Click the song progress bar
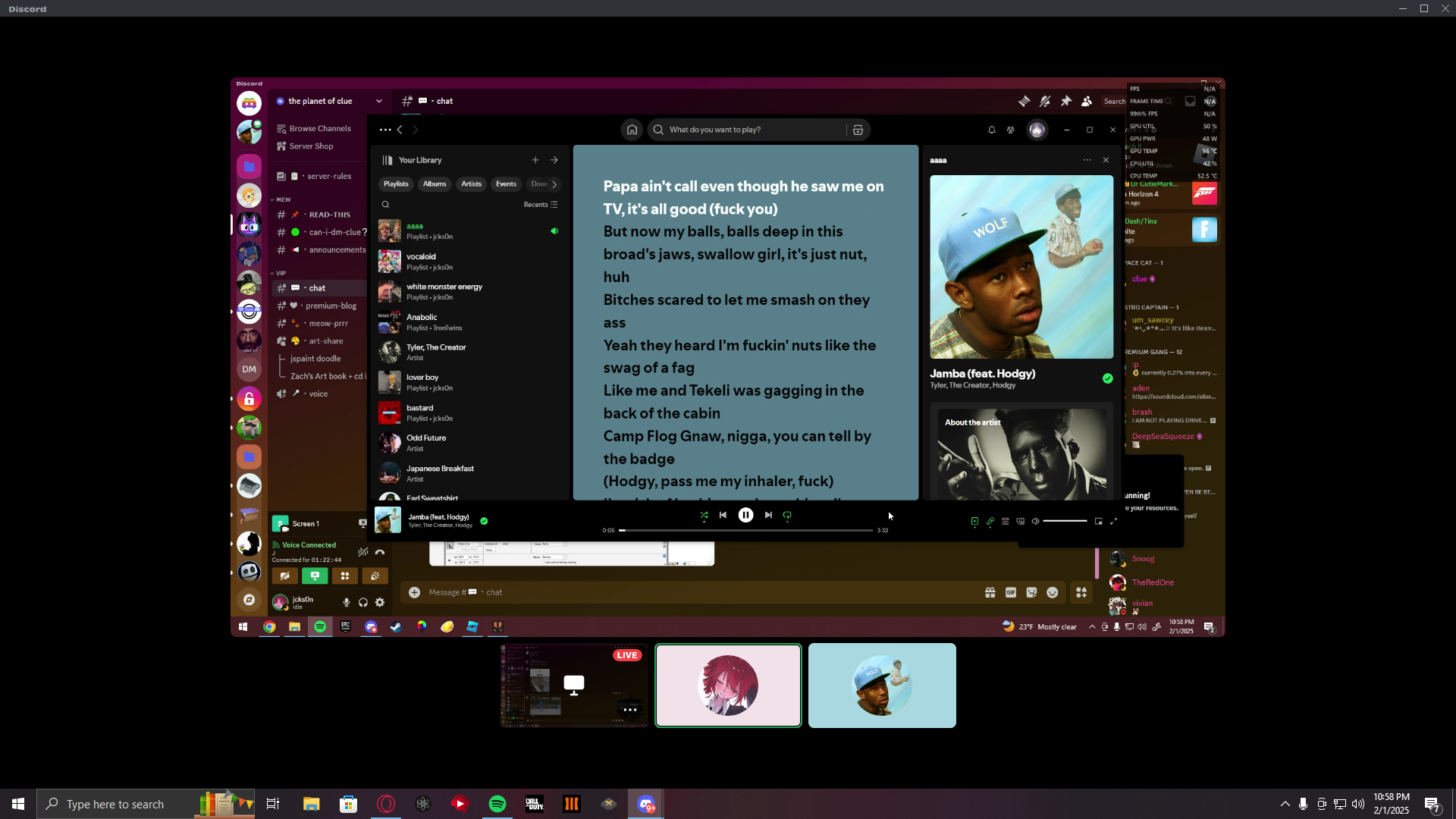 [747, 530]
